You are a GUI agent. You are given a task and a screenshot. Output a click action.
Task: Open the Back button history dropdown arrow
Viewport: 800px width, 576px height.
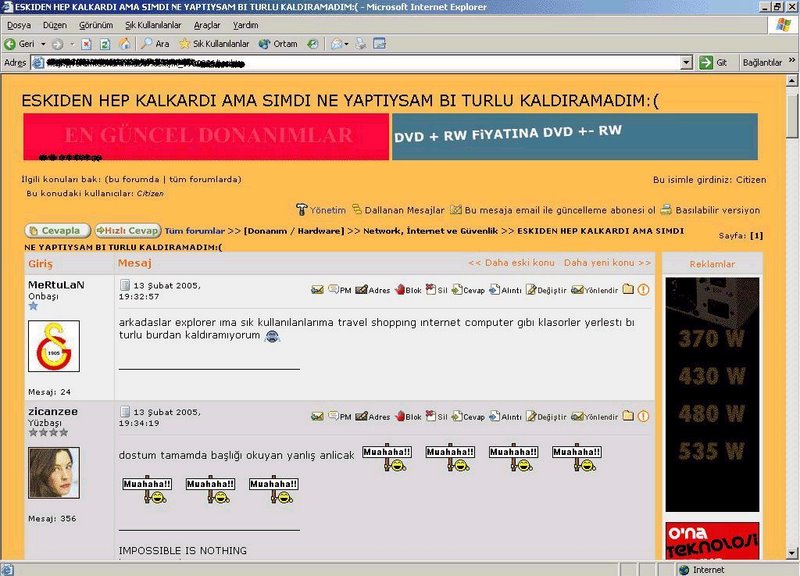[42, 44]
